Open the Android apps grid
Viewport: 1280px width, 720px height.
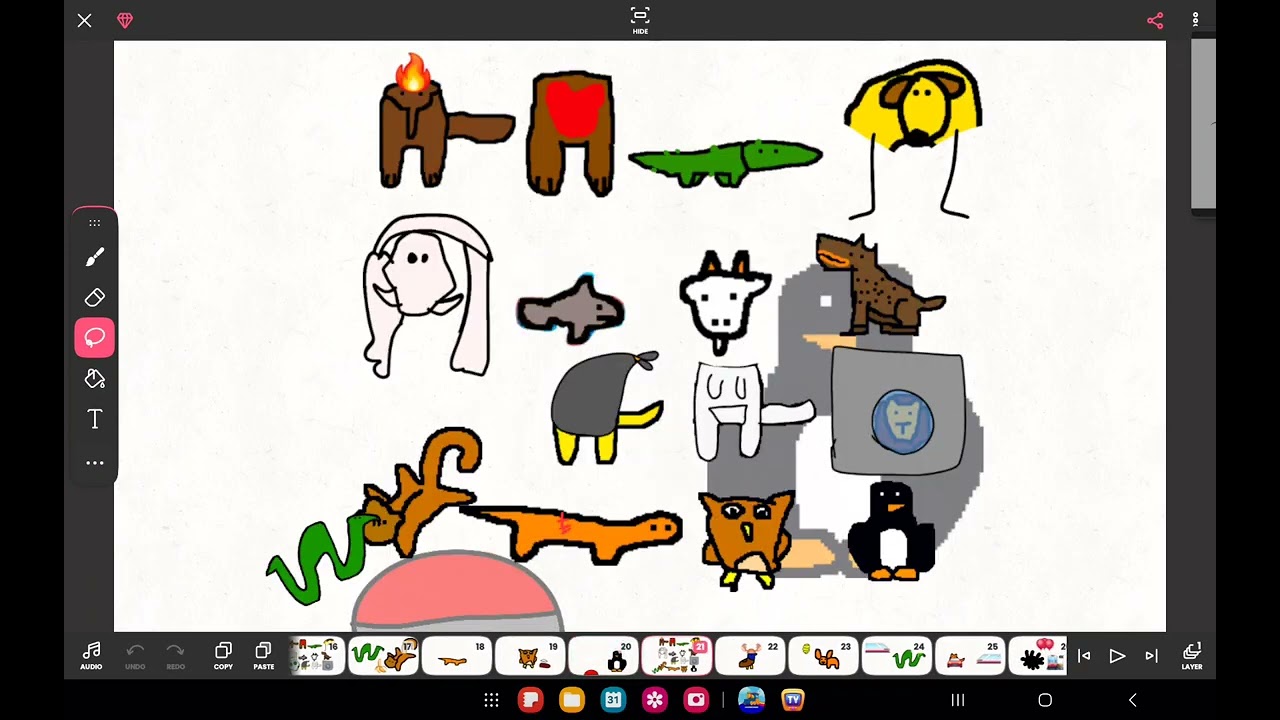coord(491,700)
